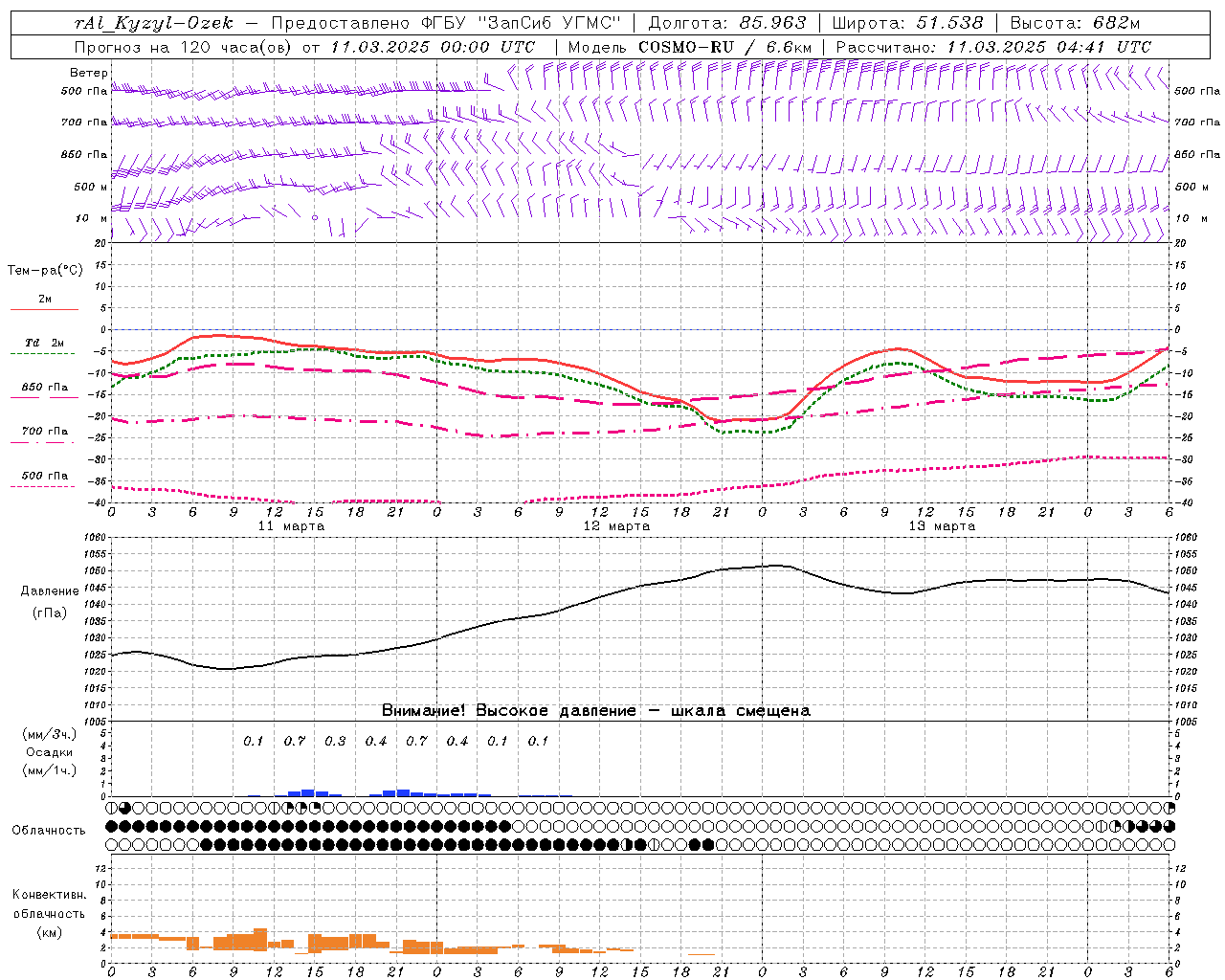
Task: Select the 12 марта date label
Action: pos(616,526)
